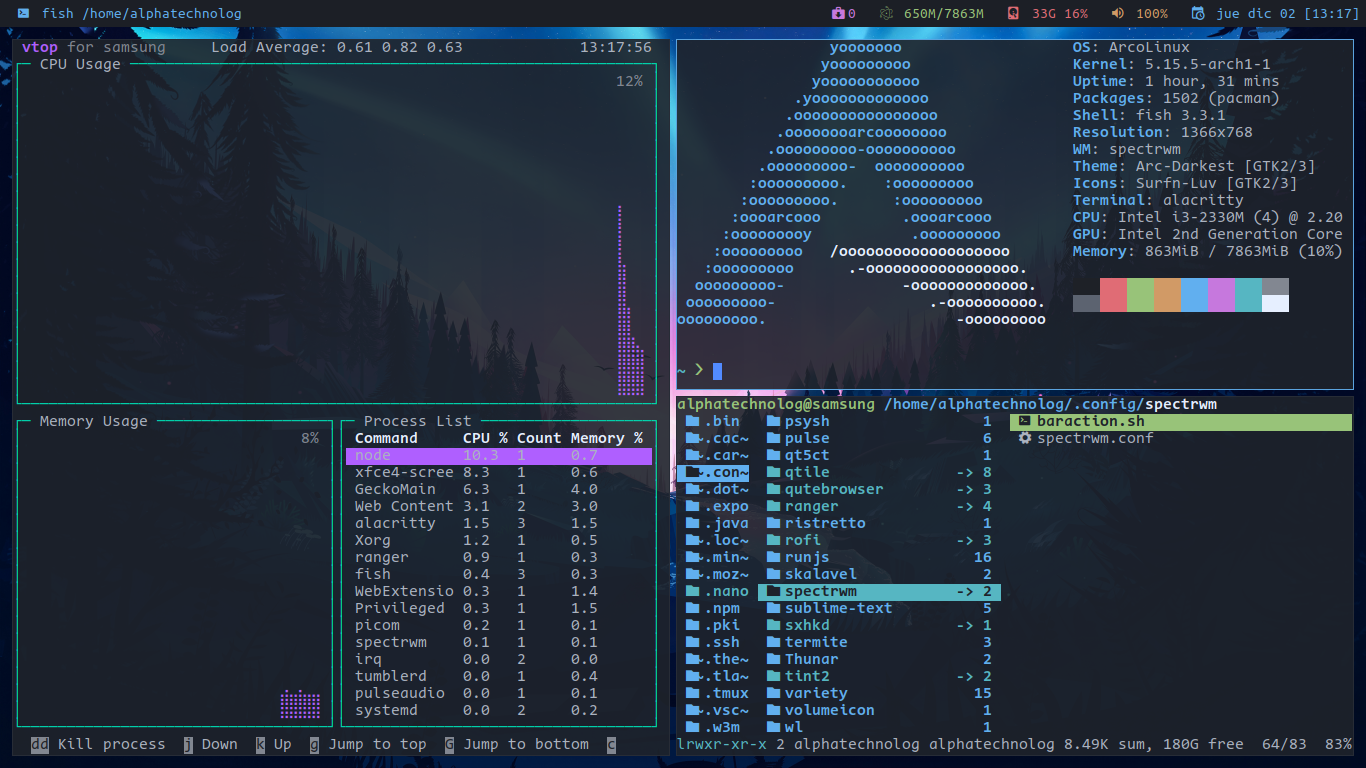Click the memory chip icon beside 650M/7863M
The height and width of the screenshot is (768, 1366).
(886, 14)
